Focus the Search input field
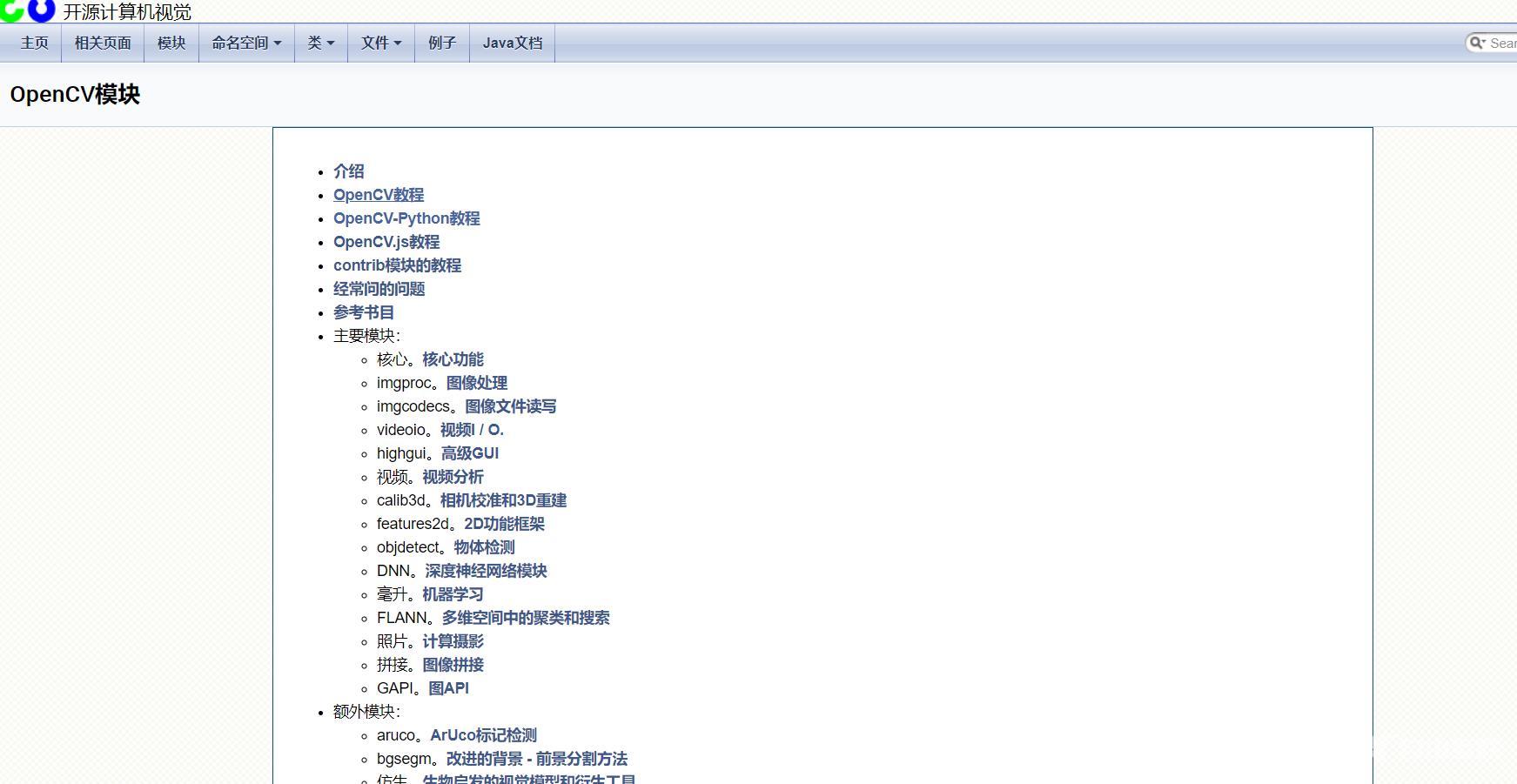The height and width of the screenshot is (784, 1517). [1501, 43]
